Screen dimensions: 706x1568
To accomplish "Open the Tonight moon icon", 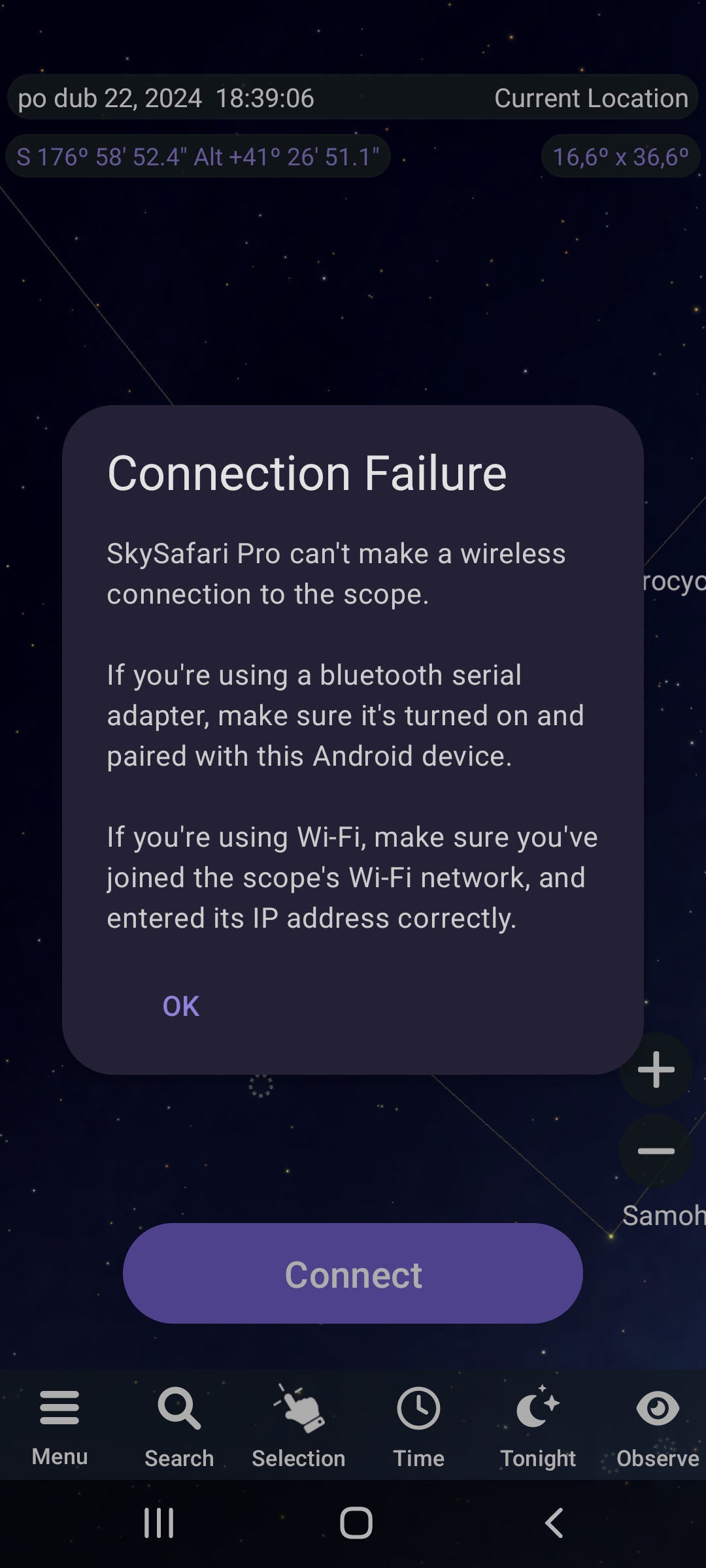I will click(x=537, y=1407).
